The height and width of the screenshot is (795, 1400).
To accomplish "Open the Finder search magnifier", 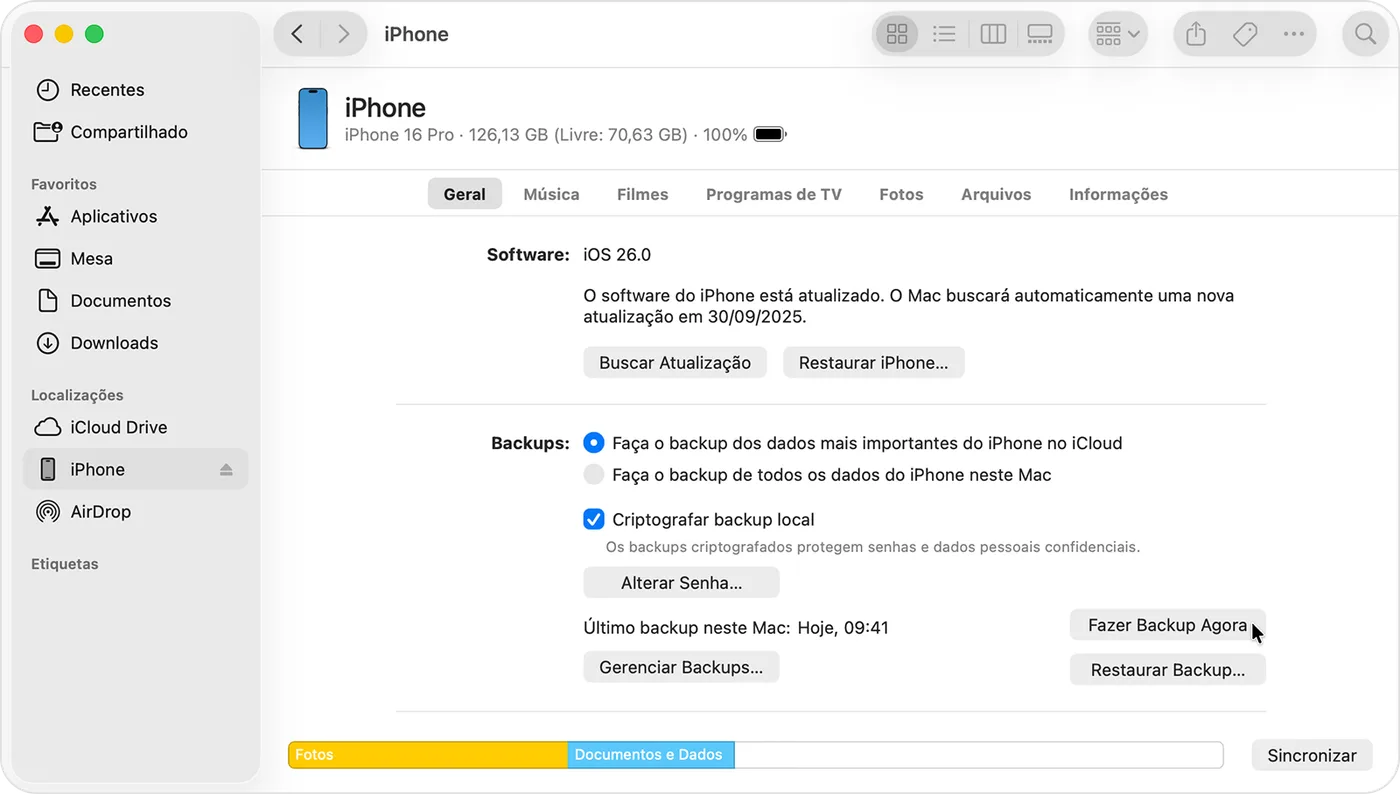I will coord(1365,34).
